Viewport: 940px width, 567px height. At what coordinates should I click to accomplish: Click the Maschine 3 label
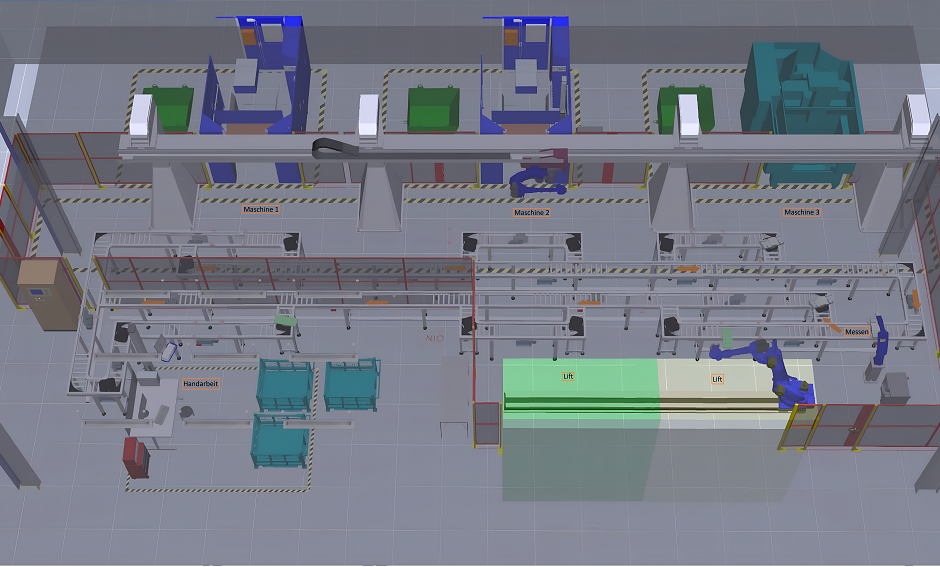[801, 212]
